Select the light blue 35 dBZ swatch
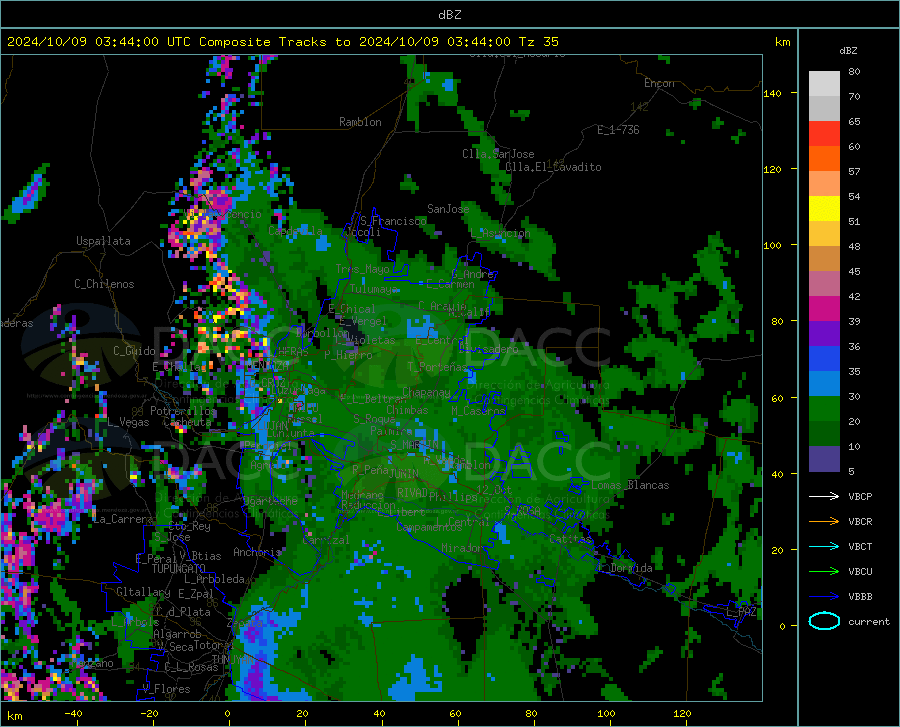This screenshot has width=900, height=727. click(x=824, y=384)
